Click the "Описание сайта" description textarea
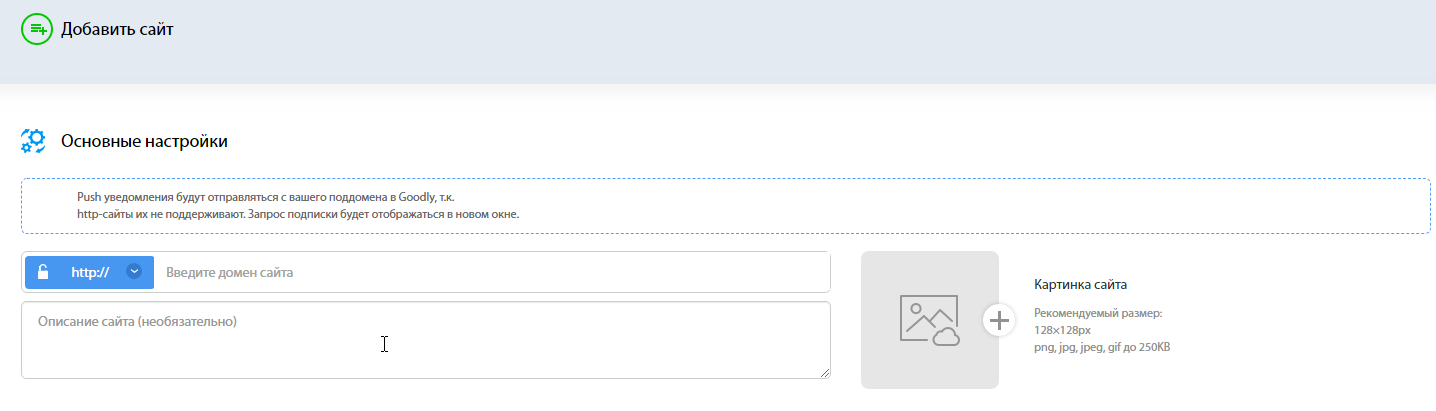Screen dimensions: 1436x411 click(426, 340)
